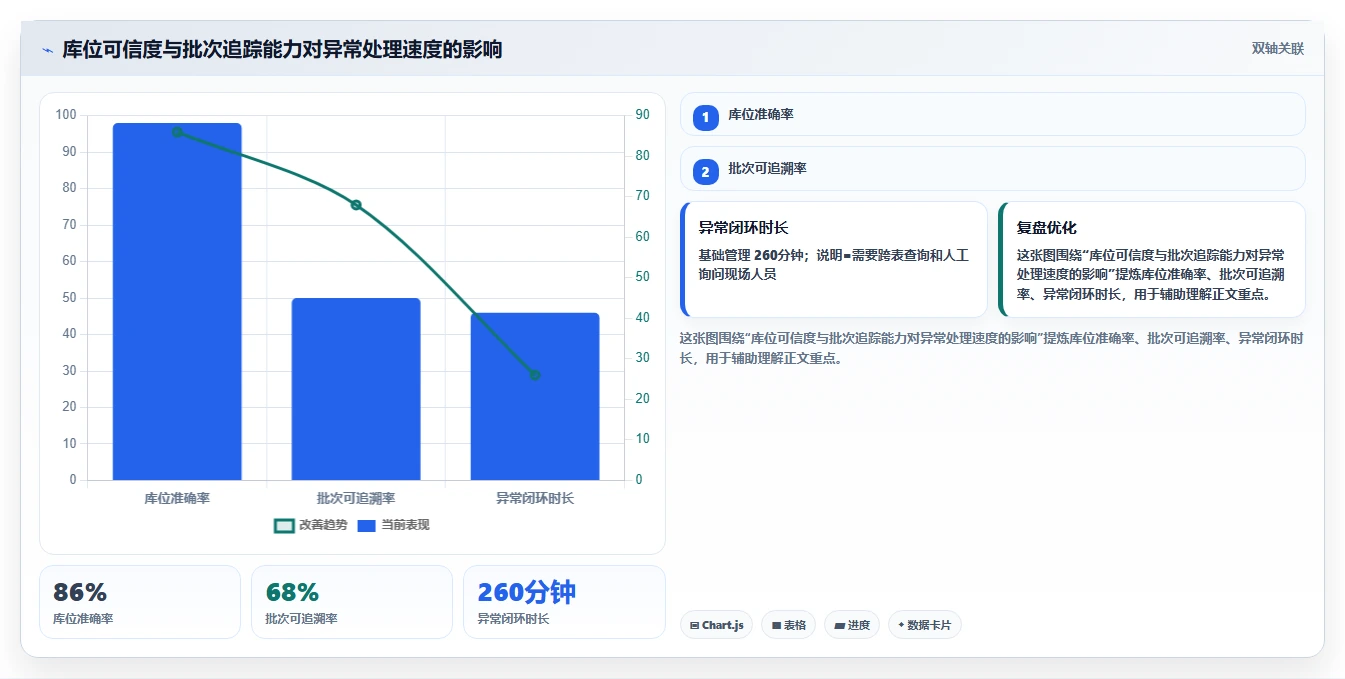The image size is (1345, 679).
Task: Click the right axis value 90
Action: click(x=642, y=115)
